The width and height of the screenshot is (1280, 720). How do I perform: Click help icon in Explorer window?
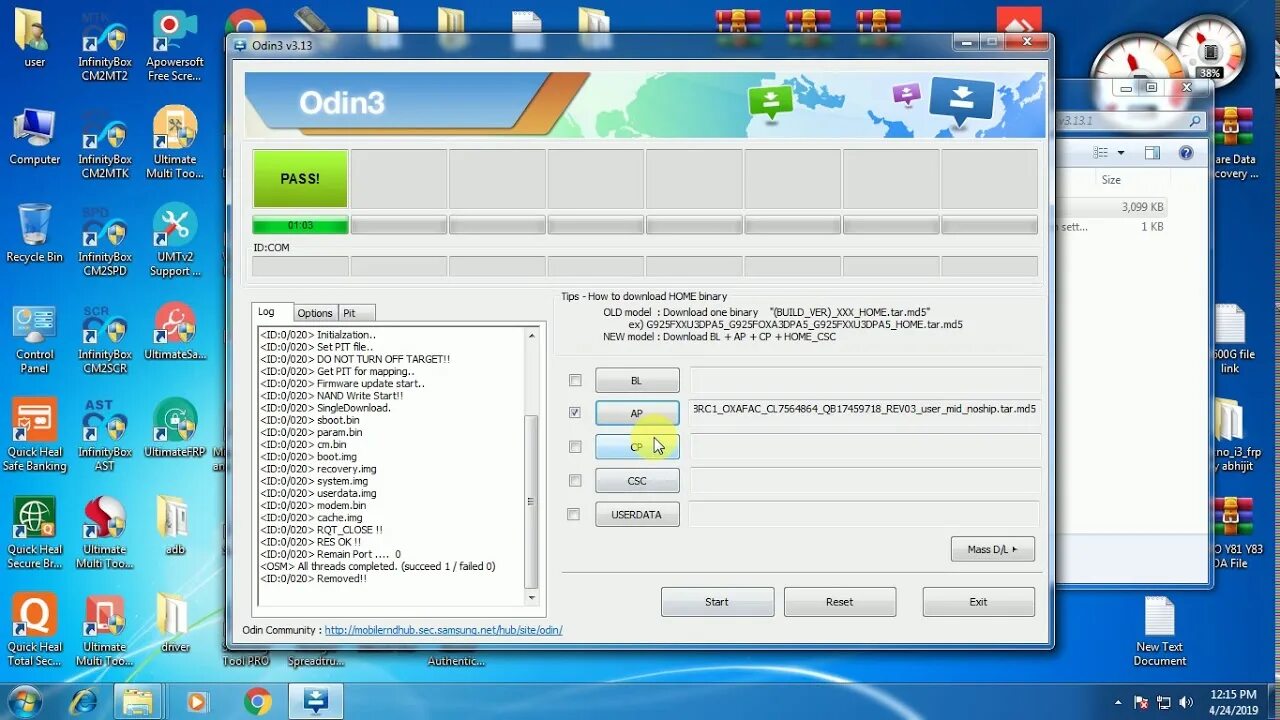[x=1186, y=153]
